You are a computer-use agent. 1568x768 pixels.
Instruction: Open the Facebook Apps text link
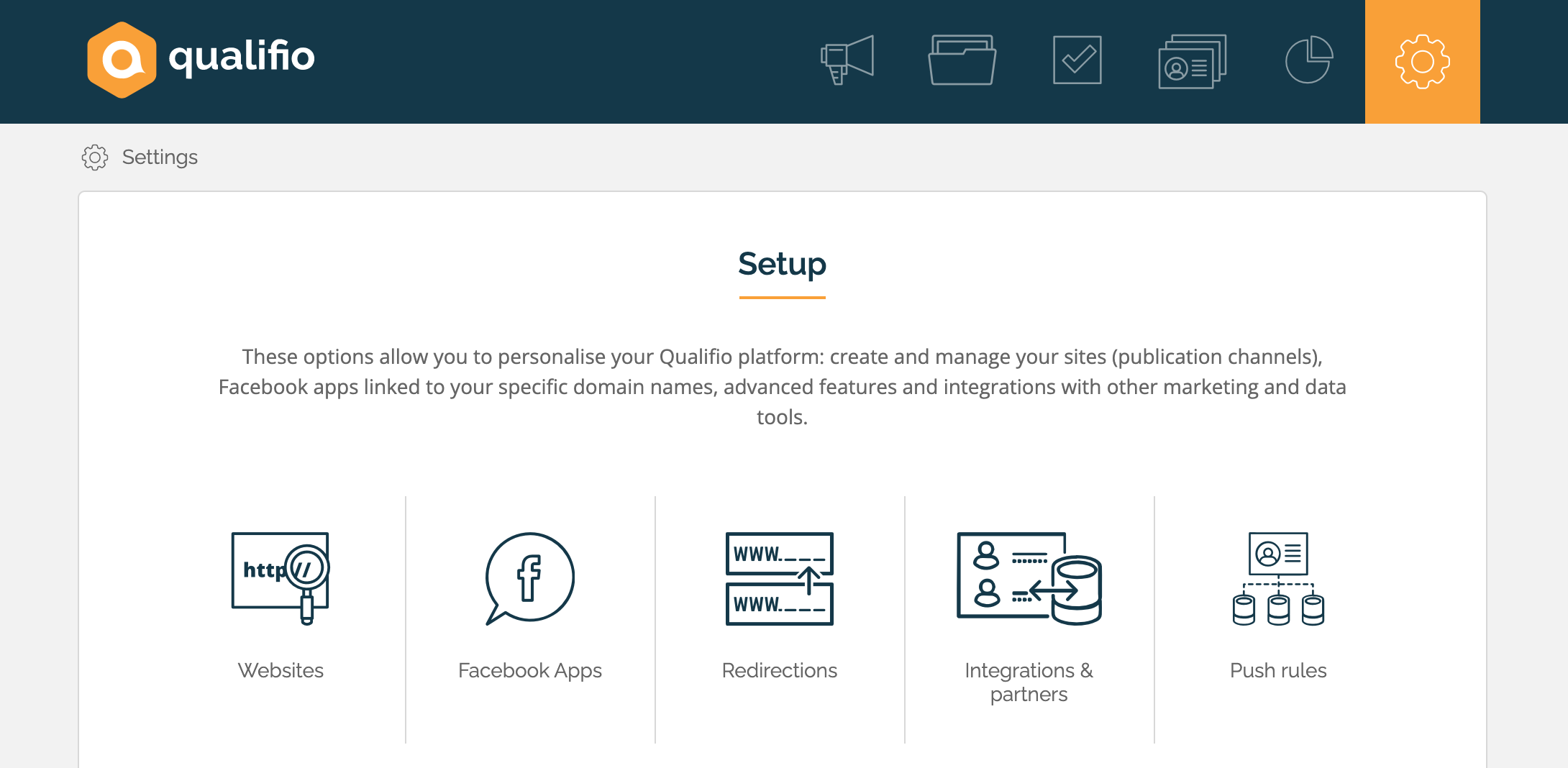pos(530,671)
